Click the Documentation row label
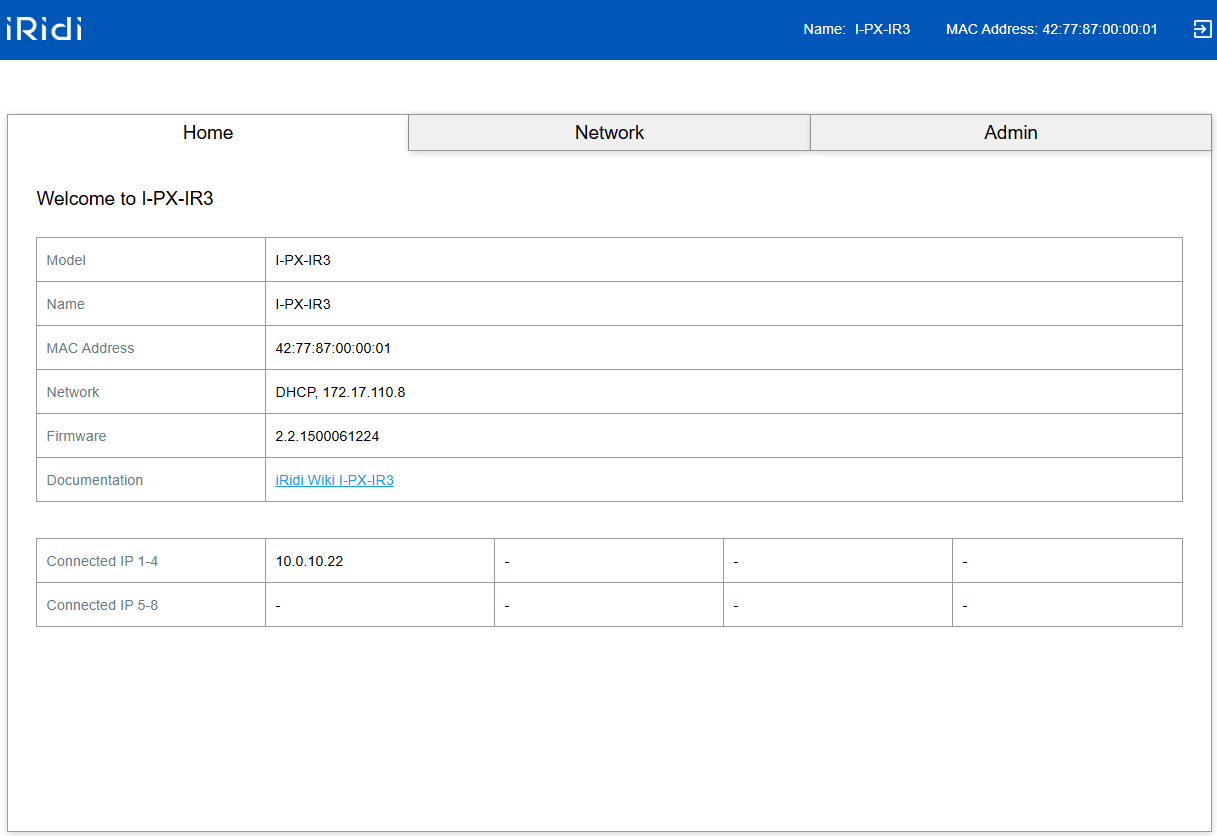The image size is (1217, 836). click(95, 480)
